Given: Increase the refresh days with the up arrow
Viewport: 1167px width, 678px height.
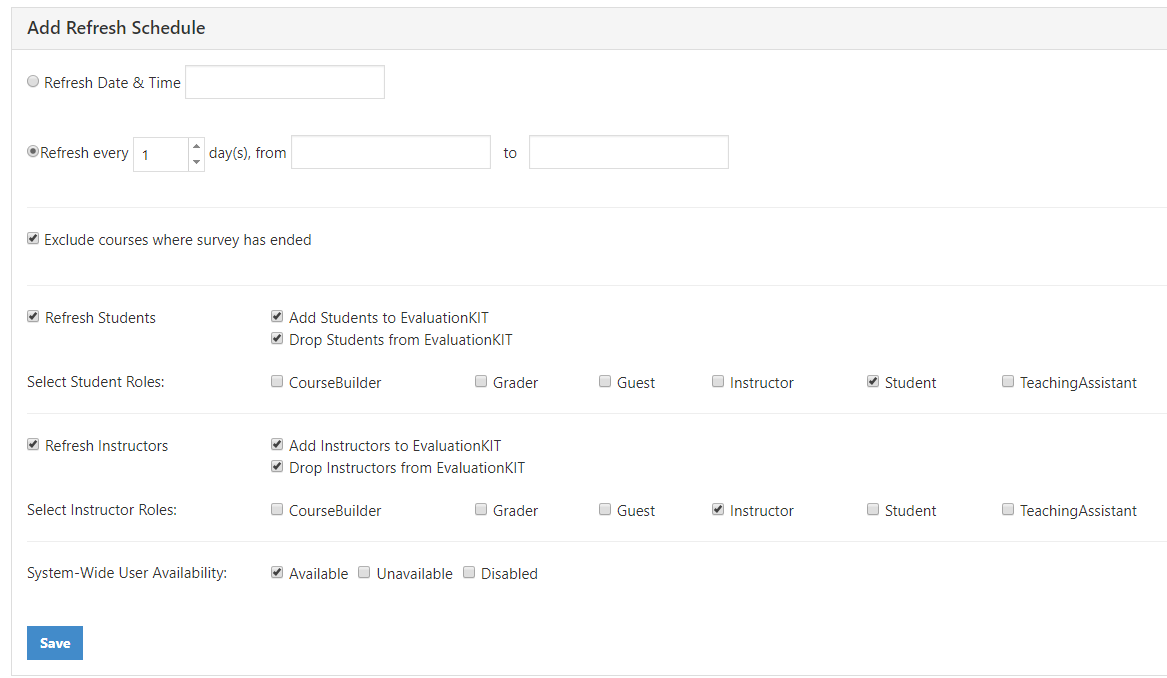Looking at the screenshot, I should click(x=196, y=146).
